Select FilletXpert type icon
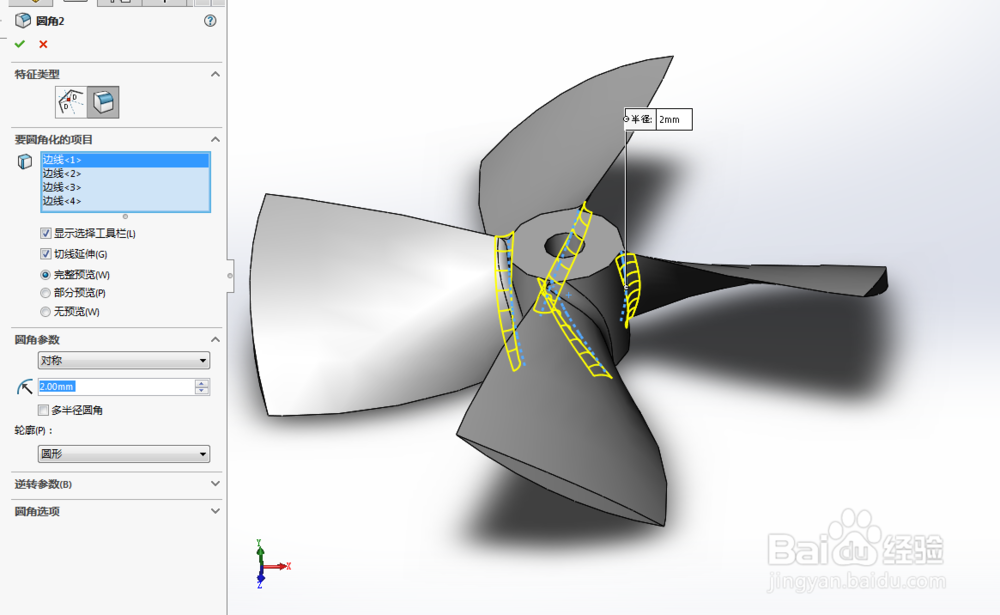This screenshot has height=615, width=1000. tap(103, 102)
